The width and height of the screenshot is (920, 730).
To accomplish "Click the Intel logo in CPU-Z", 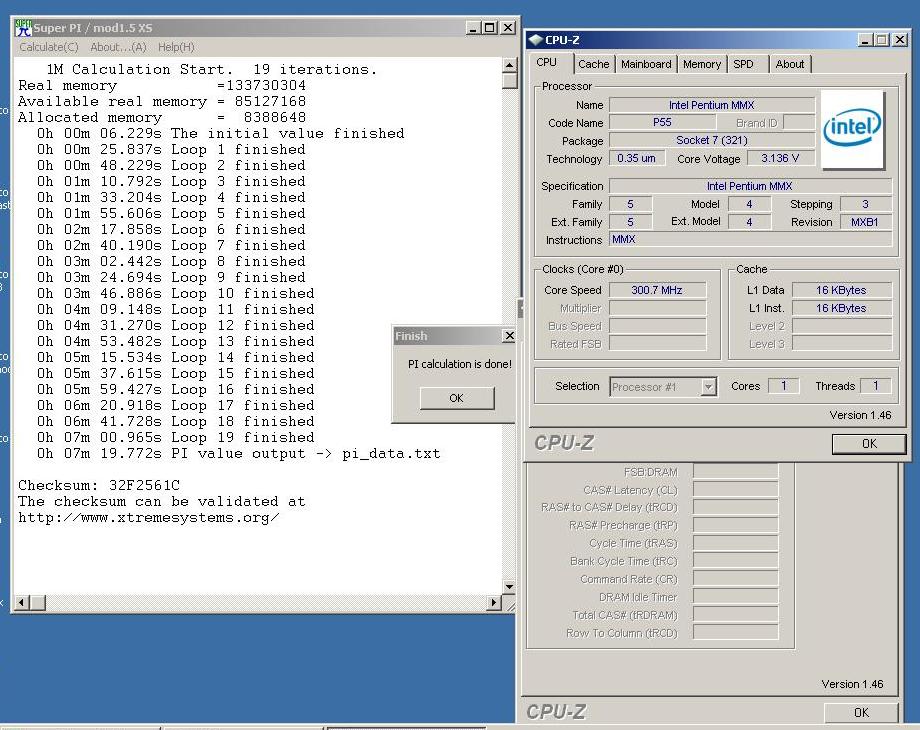I will tap(853, 129).
